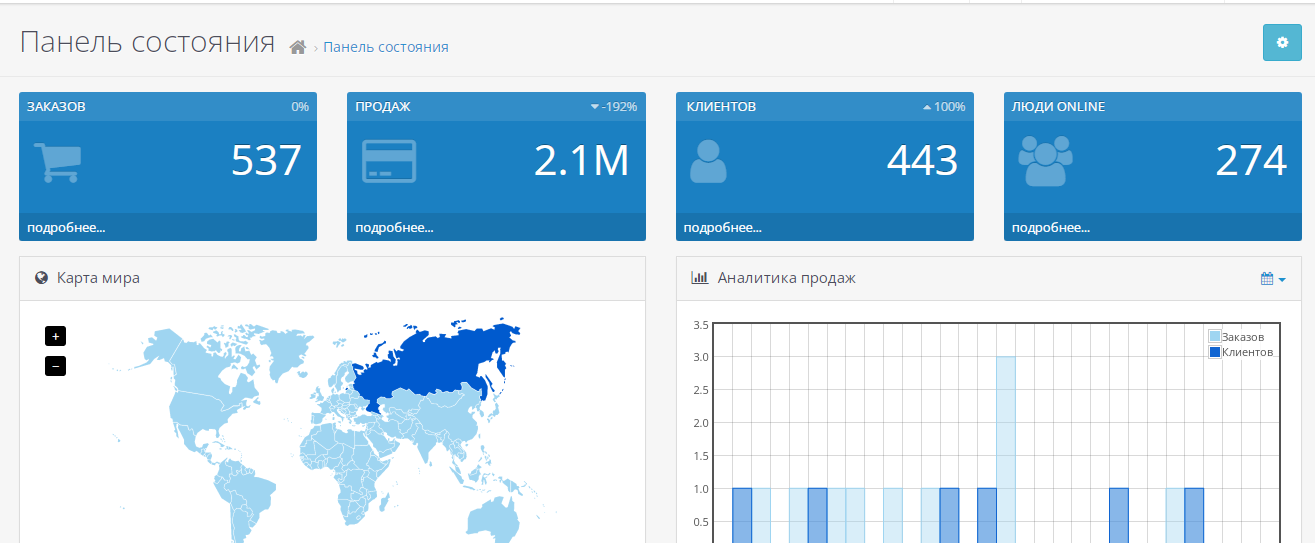This screenshot has width=1315, height=543.
Task: Click the shopping cart icon in Заказов tile
Action: 57,162
